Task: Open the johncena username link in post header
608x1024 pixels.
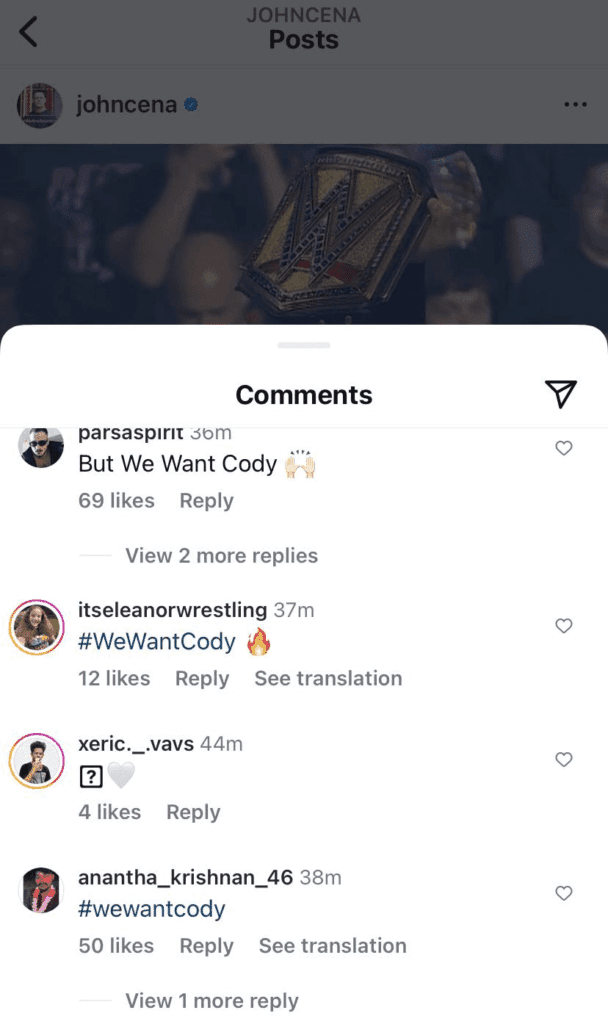Action: click(126, 105)
